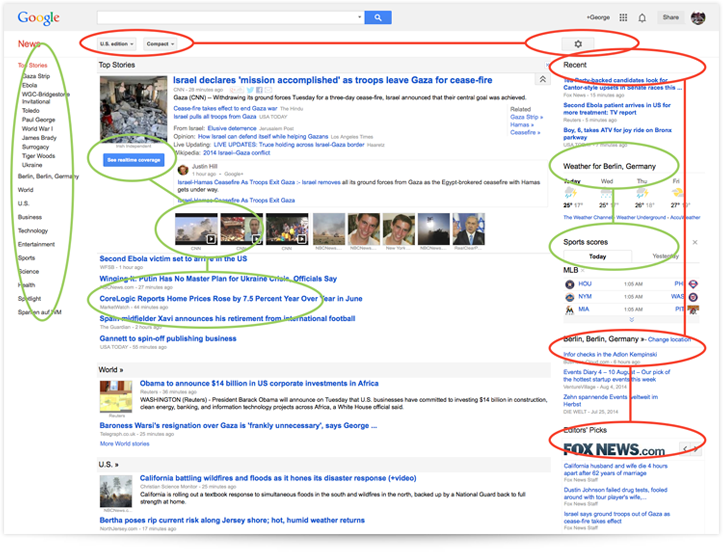
Task: Open the World » section heading
Action: [111, 370]
